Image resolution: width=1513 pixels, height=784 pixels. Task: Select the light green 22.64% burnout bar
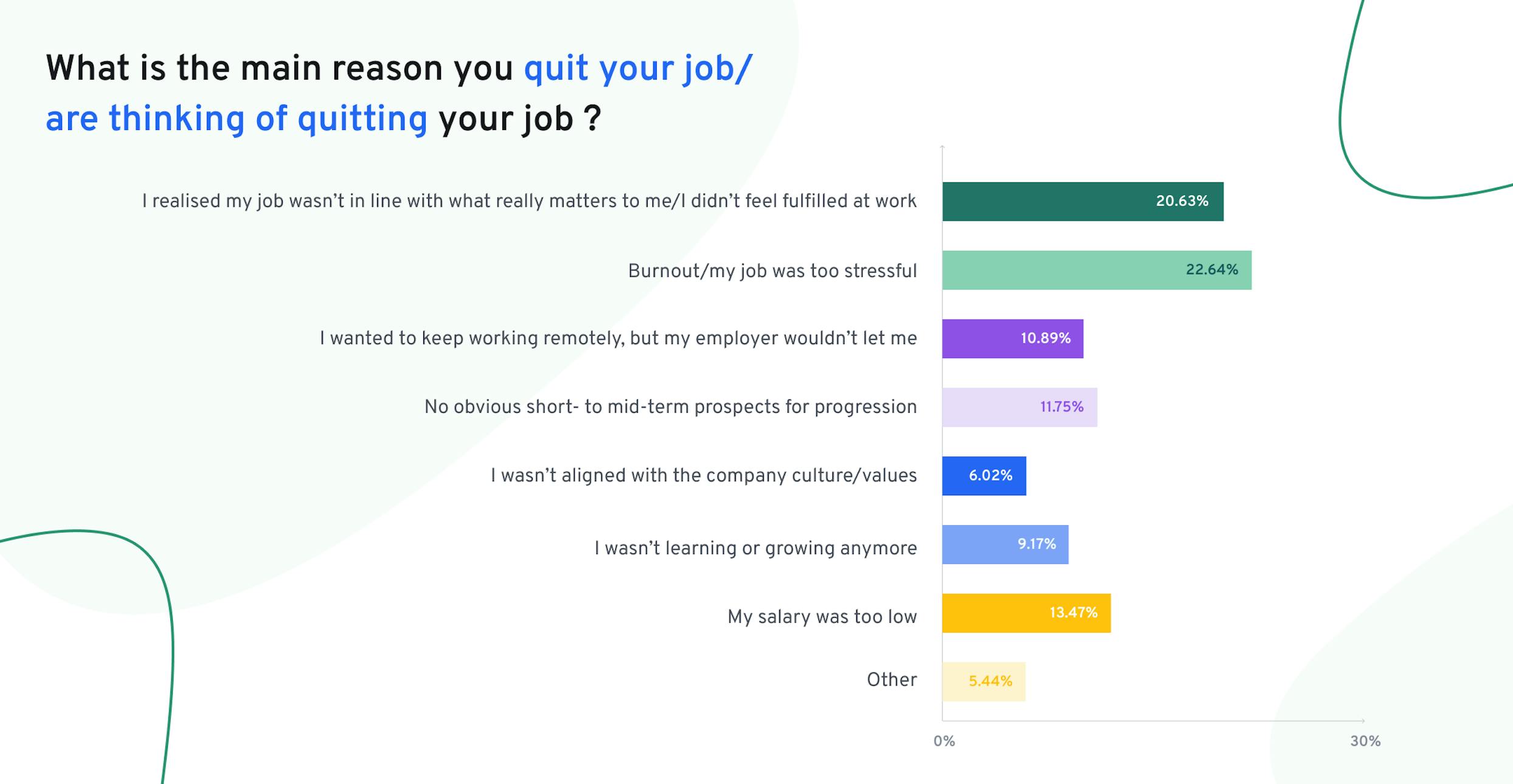tap(1096, 270)
